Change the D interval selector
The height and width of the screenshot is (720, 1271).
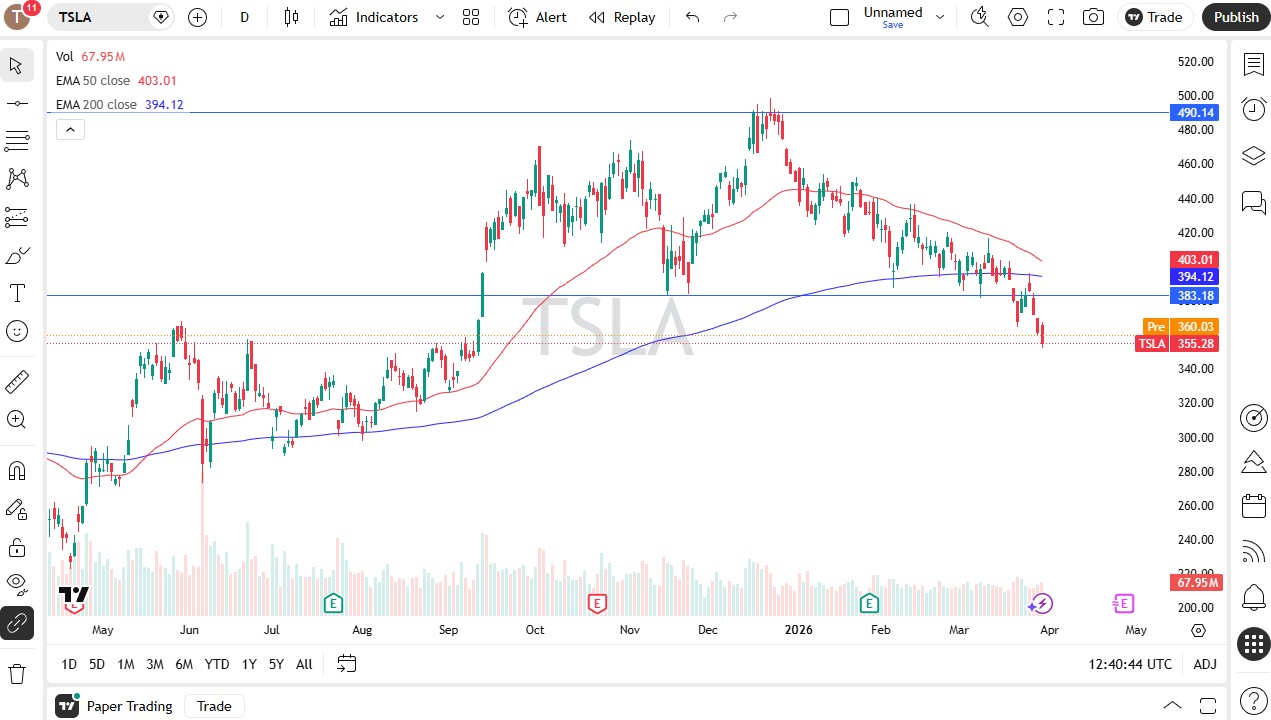[x=245, y=17]
